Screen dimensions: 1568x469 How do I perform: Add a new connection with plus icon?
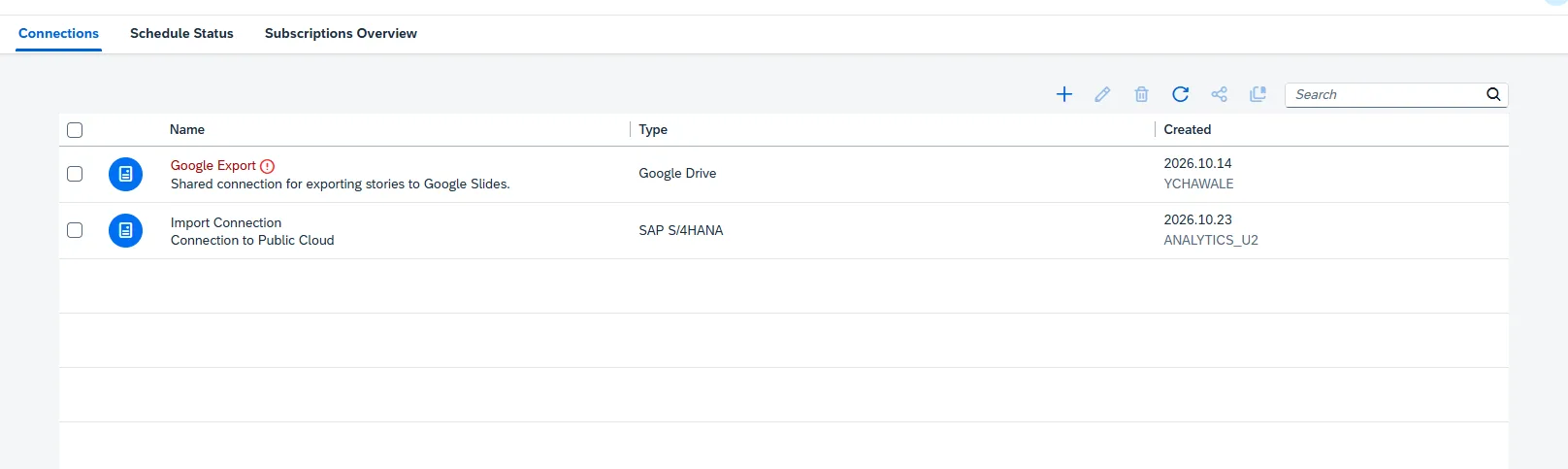coord(1064,94)
